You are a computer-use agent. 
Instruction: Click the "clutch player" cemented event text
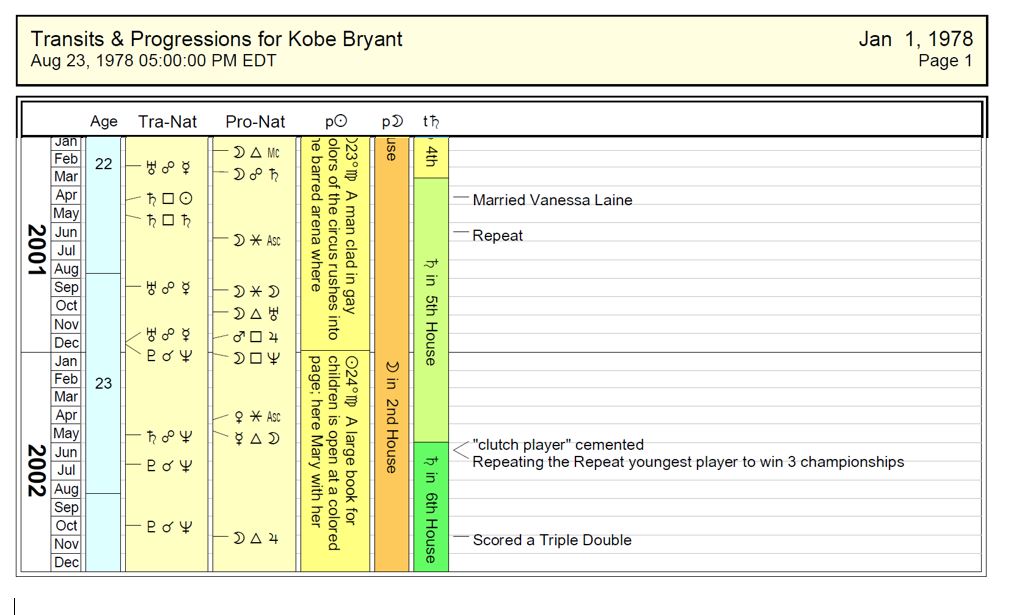click(558, 445)
